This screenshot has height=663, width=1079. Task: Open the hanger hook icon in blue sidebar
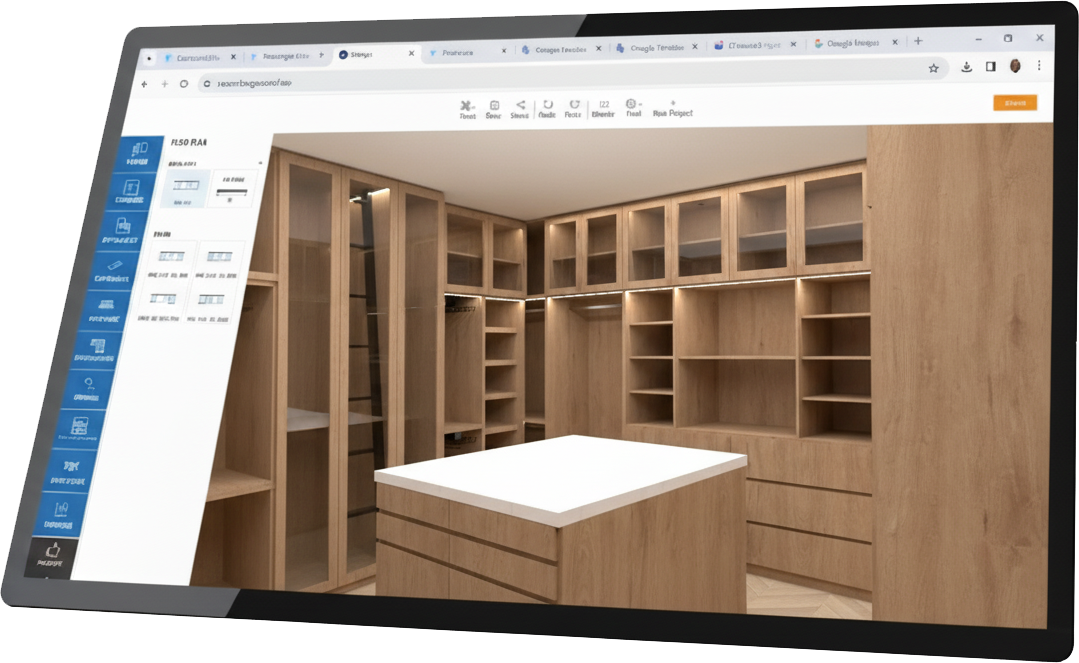(x=89, y=384)
